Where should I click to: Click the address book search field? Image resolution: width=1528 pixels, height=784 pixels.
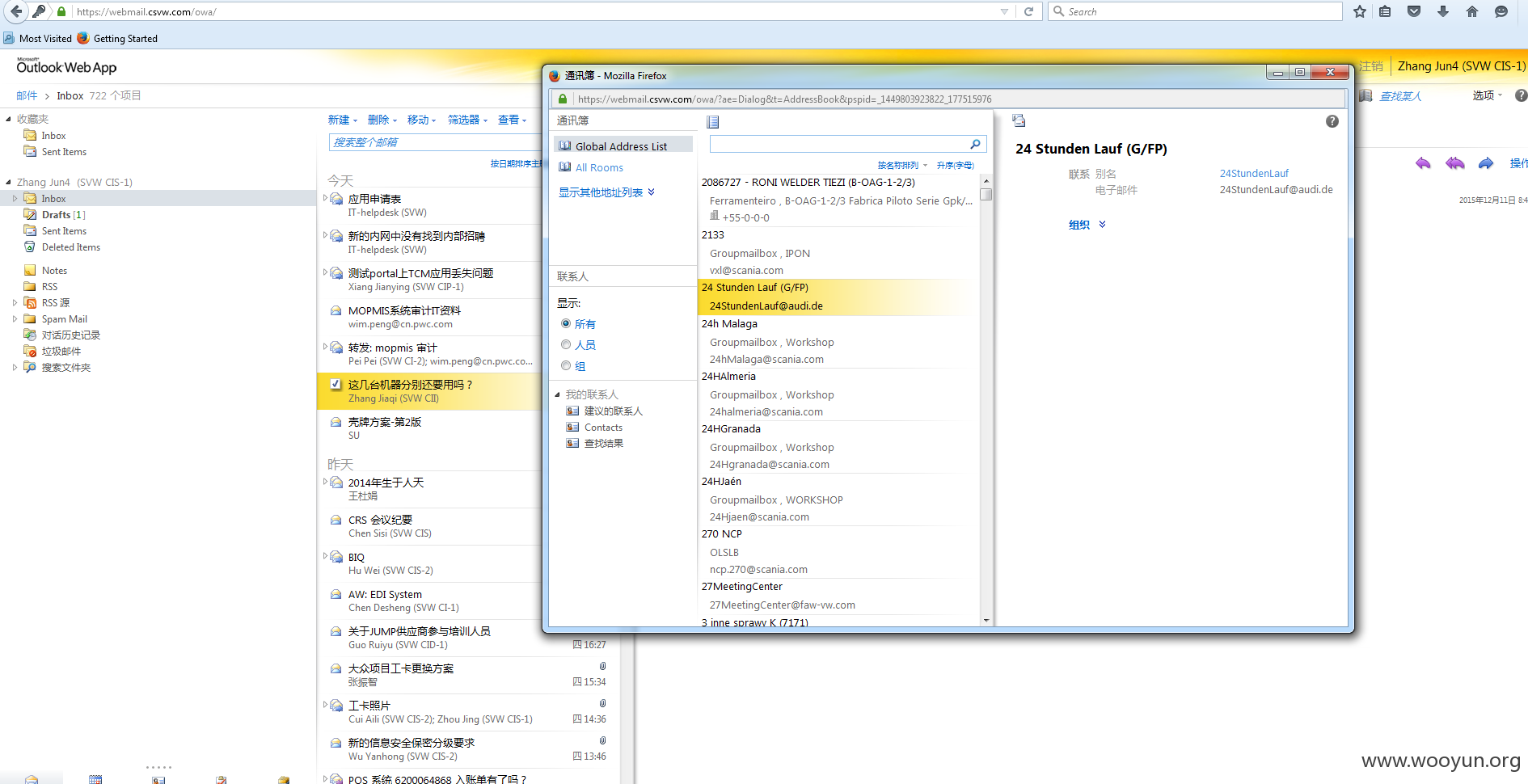pos(839,144)
